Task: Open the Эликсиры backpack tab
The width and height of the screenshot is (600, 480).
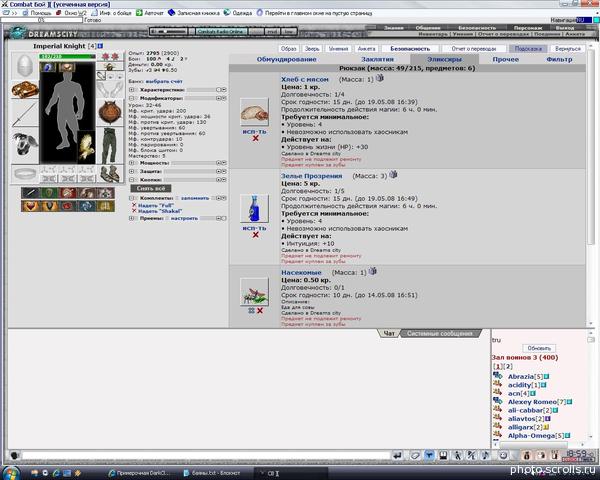Action: (x=444, y=59)
